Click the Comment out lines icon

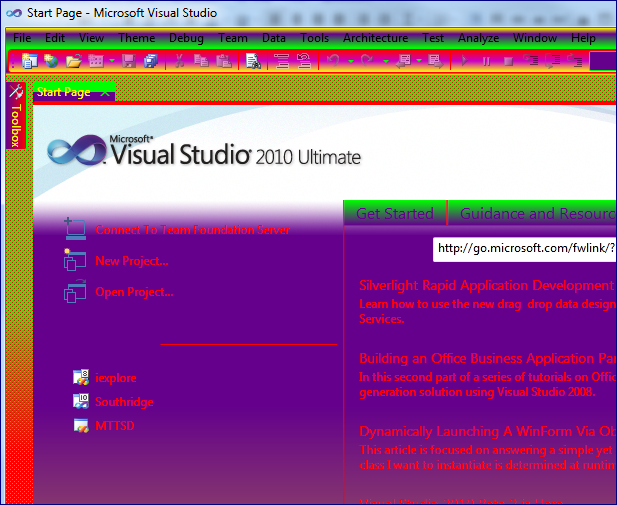pos(282,61)
